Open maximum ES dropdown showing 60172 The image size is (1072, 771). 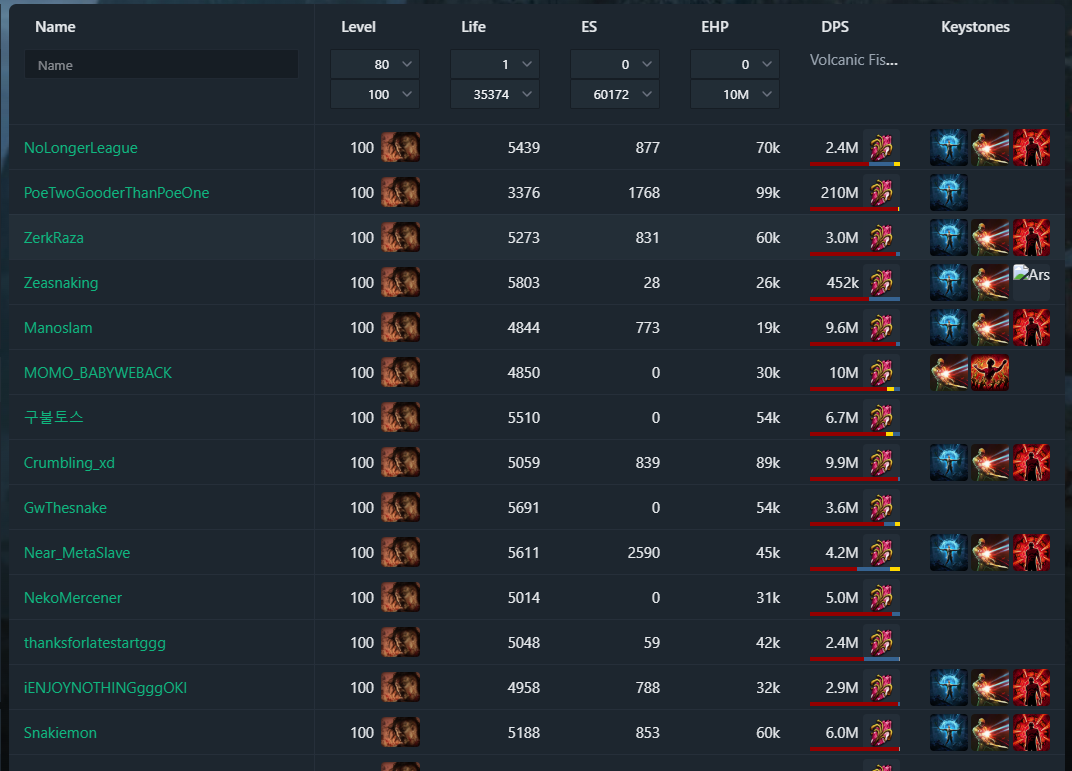pyautogui.click(x=615, y=94)
